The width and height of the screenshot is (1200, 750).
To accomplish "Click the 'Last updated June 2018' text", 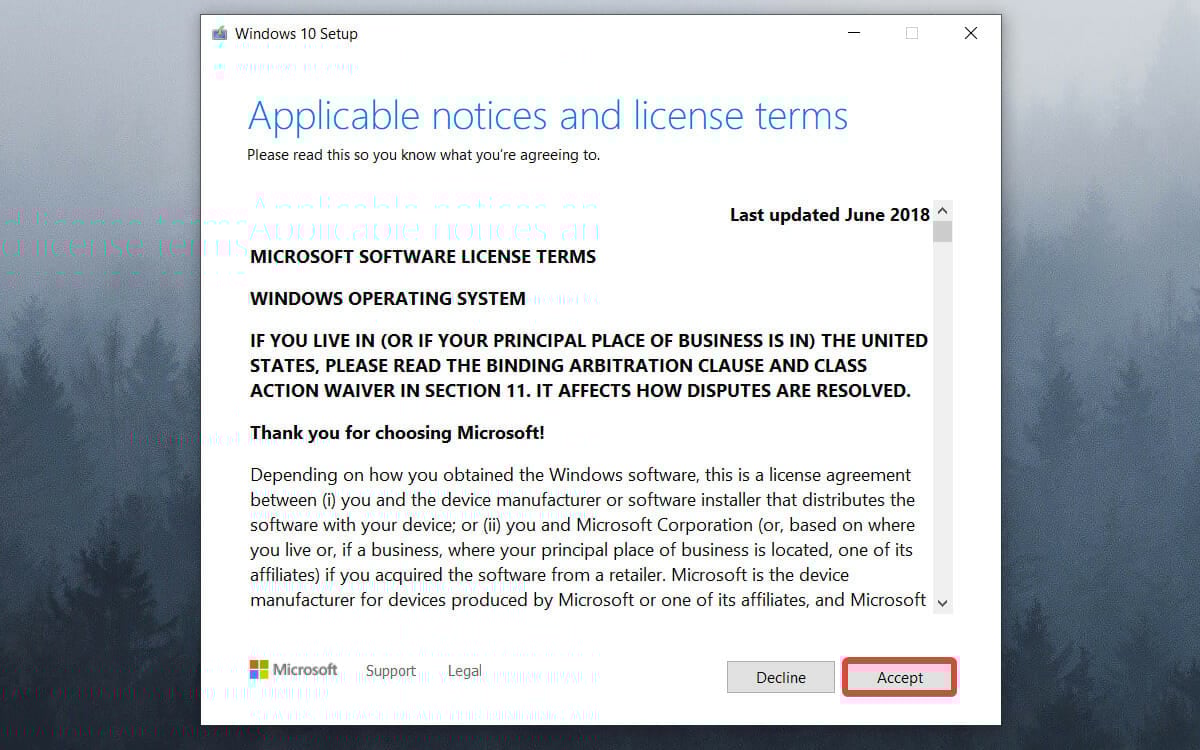I will coord(829,214).
